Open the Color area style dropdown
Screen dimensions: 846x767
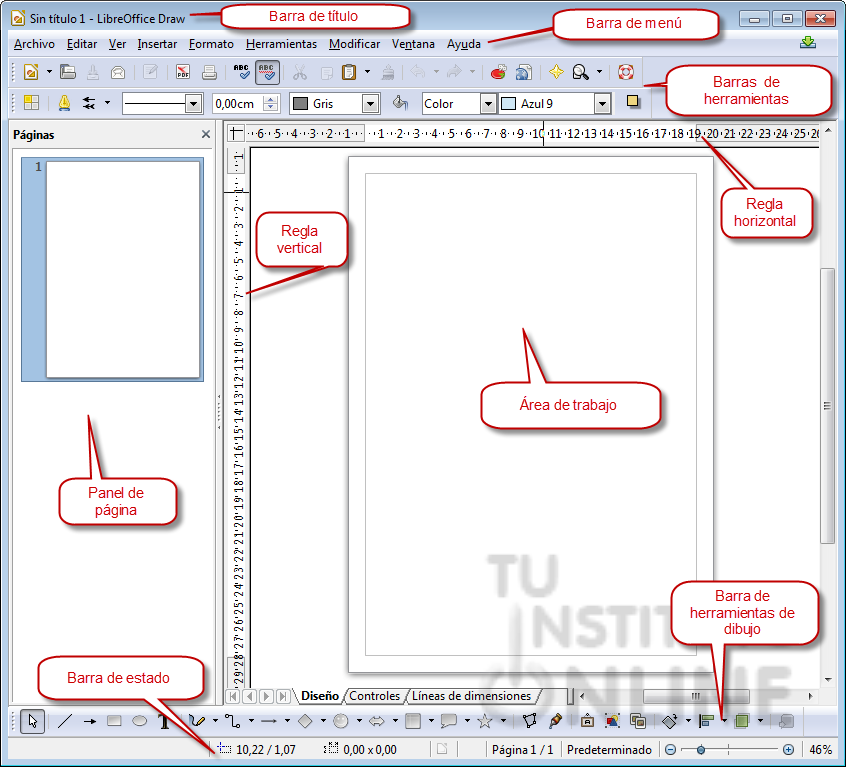click(488, 104)
